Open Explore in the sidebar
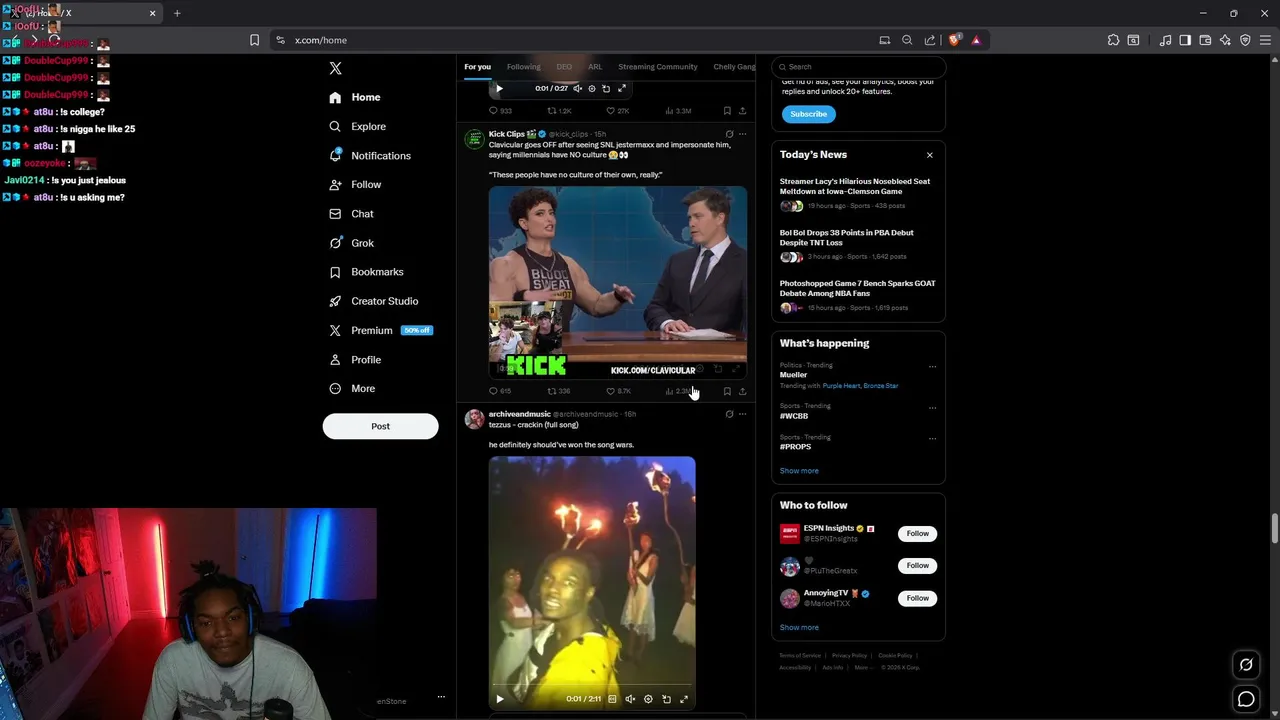The width and height of the screenshot is (1280, 720). tap(358, 126)
